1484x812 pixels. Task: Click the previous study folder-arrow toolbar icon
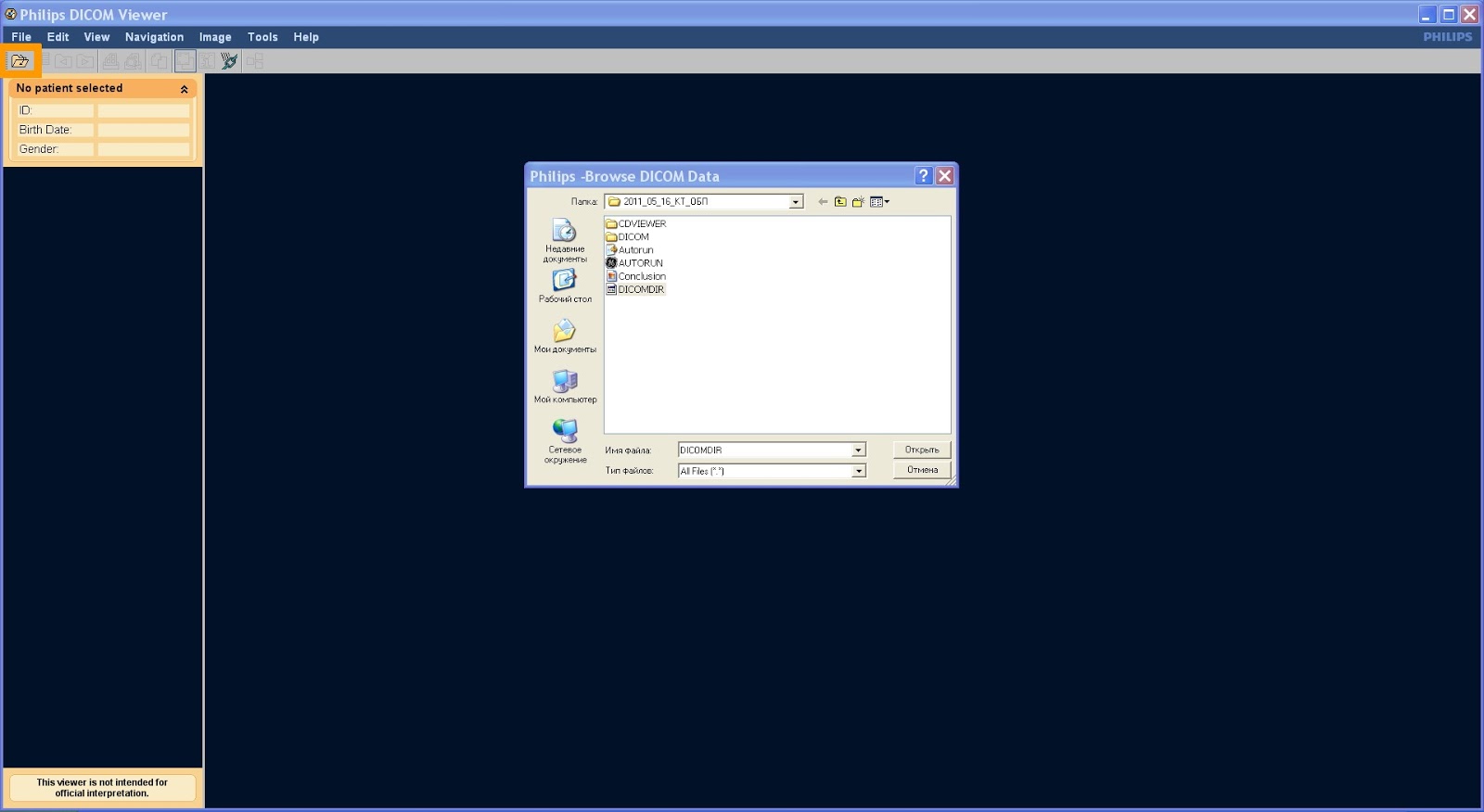[x=63, y=61]
